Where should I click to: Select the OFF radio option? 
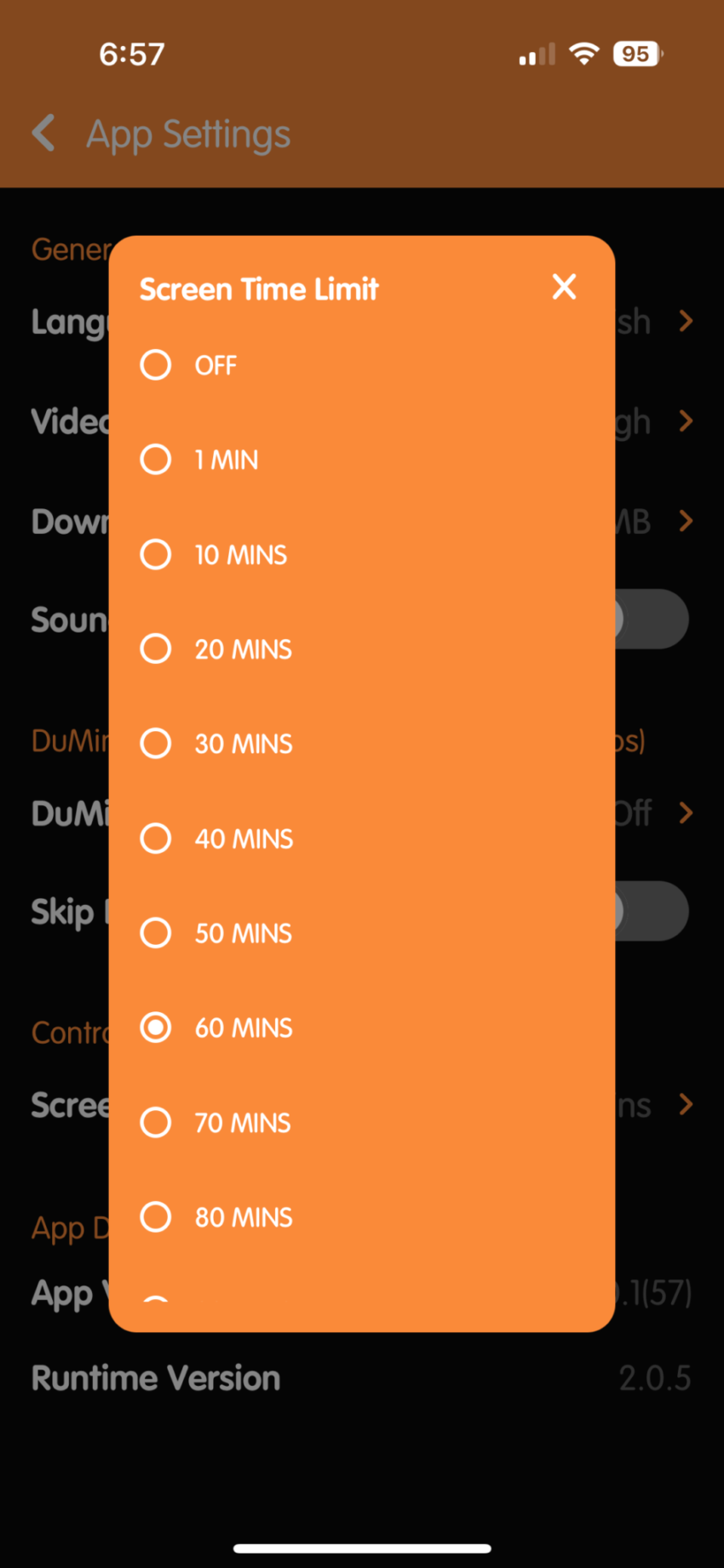(x=156, y=365)
